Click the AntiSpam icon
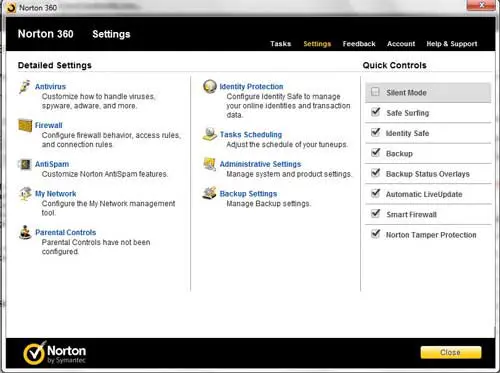Viewport: 500px width, 373px height. 25,164
